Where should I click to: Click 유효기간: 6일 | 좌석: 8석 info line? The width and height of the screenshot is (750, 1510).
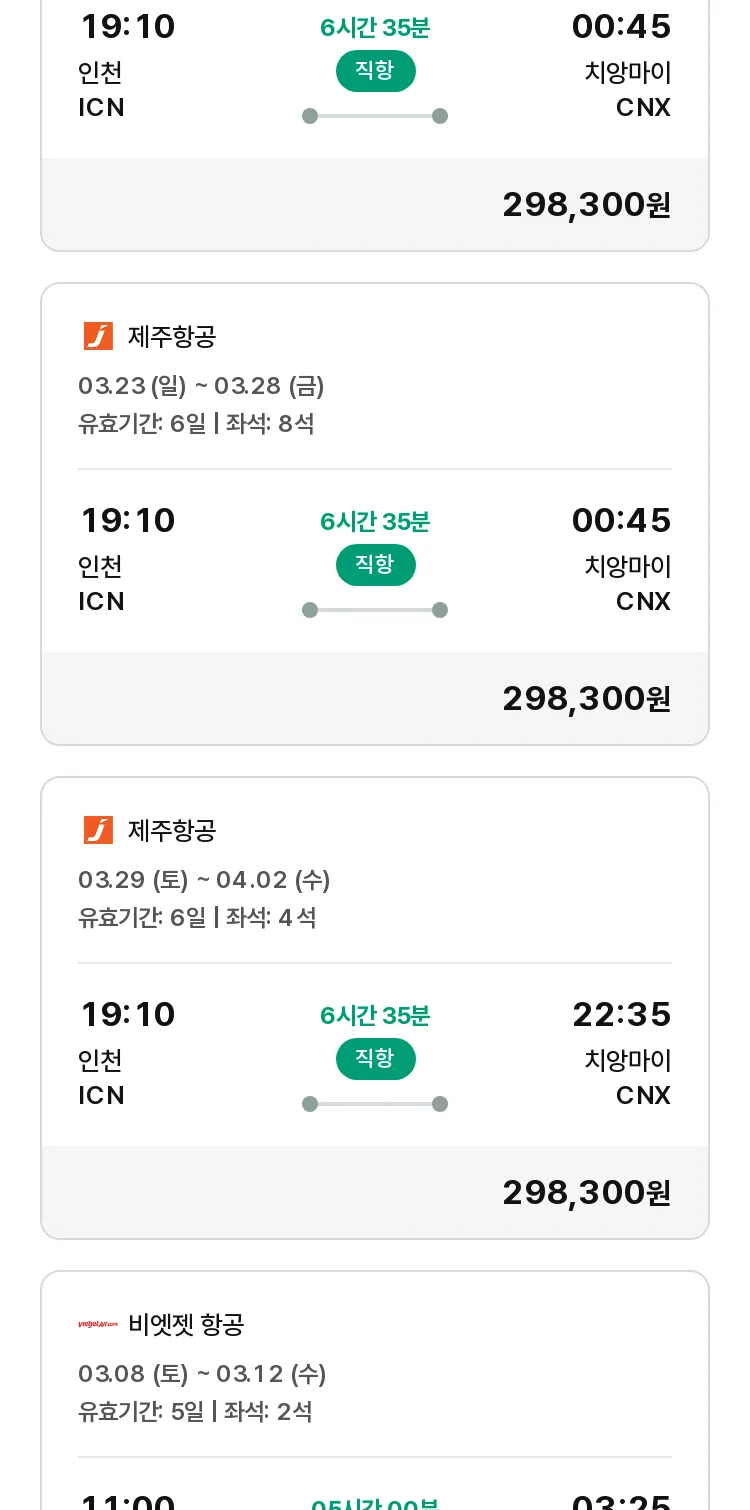point(196,424)
